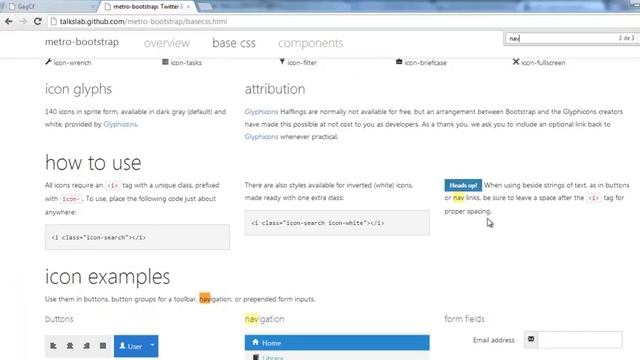Open the overview nav item
The height and width of the screenshot is (360, 640).
167,43
